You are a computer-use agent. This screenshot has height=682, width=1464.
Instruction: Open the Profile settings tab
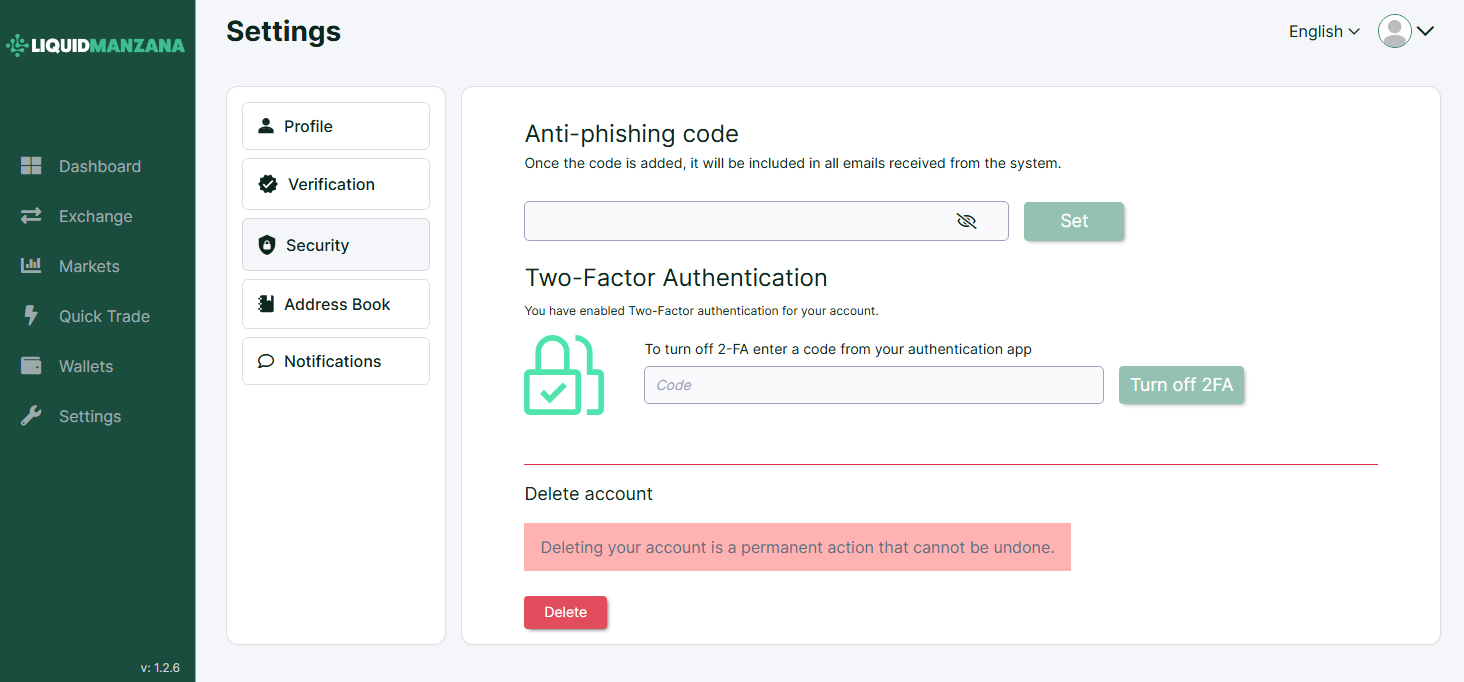336,126
